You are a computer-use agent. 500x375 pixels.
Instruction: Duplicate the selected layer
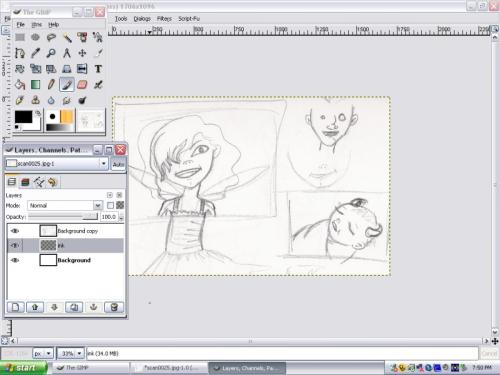click(x=74, y=307)
